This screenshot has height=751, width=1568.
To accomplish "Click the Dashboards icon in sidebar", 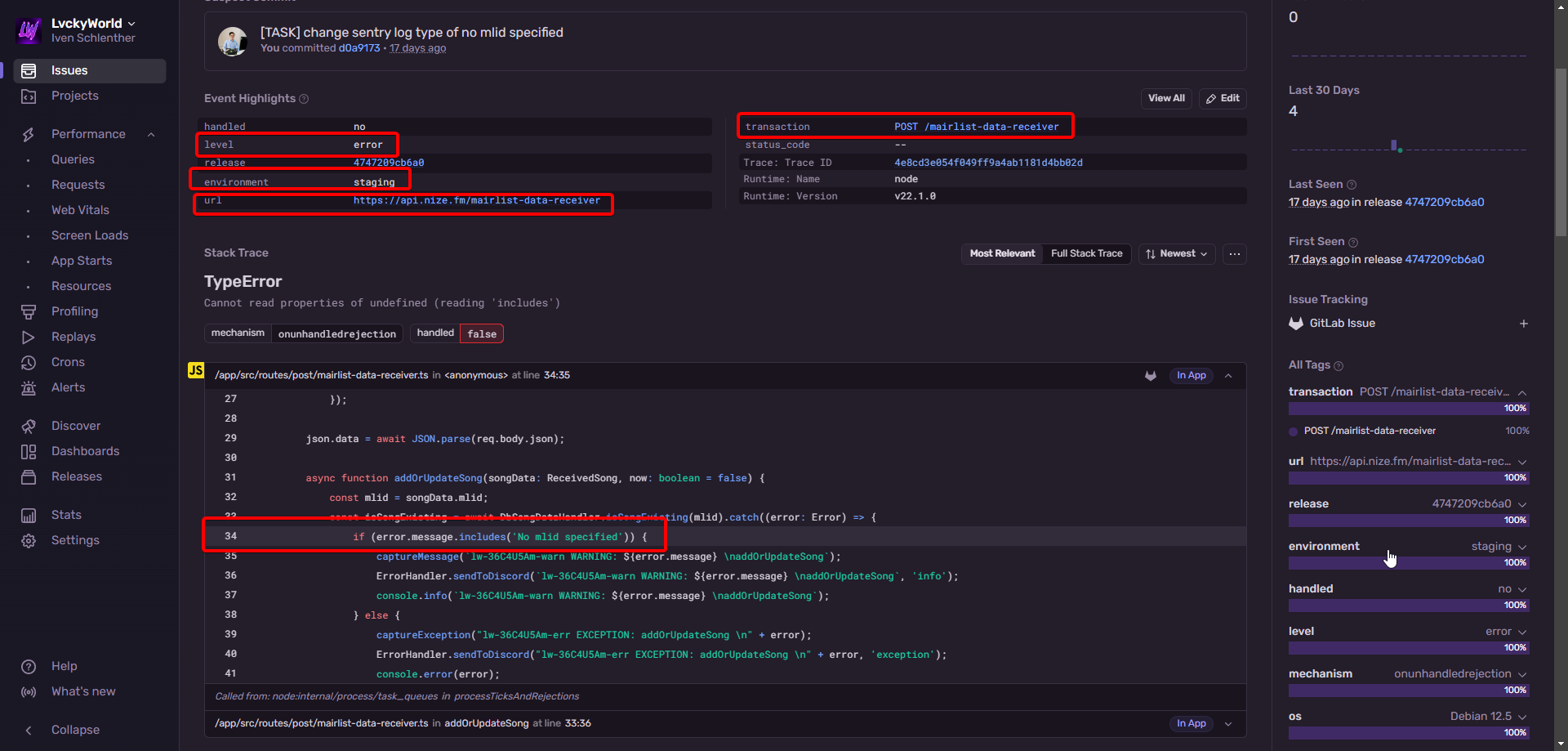I will pos(29,451).
